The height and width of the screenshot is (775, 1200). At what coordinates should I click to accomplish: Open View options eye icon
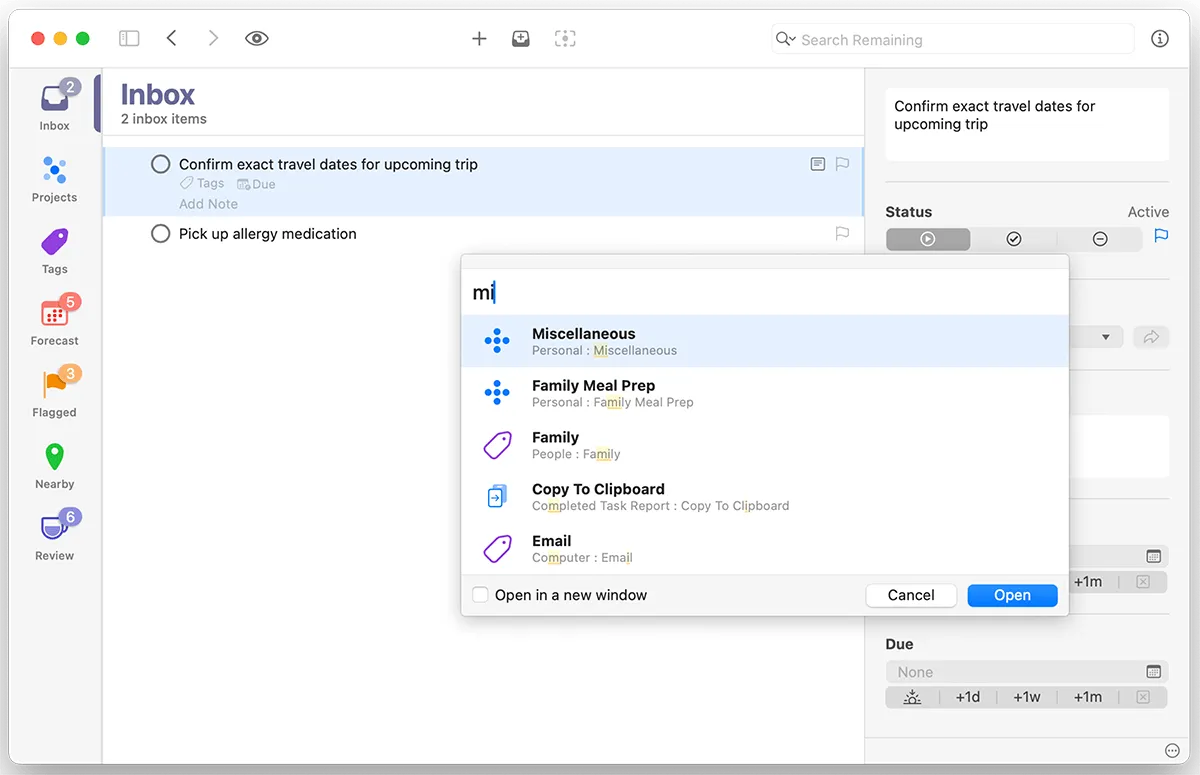(257, 38)
